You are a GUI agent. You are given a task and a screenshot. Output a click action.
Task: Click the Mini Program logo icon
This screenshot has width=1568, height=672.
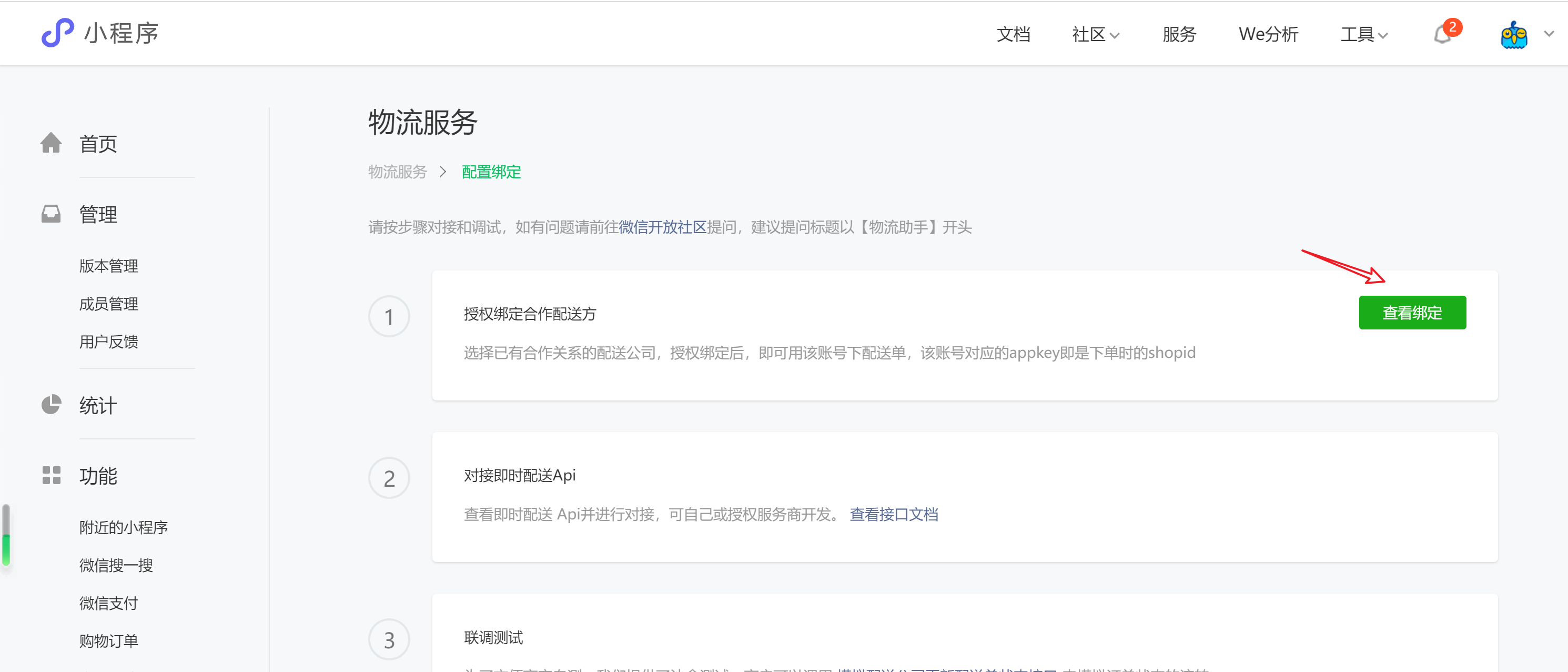(57, 33)
